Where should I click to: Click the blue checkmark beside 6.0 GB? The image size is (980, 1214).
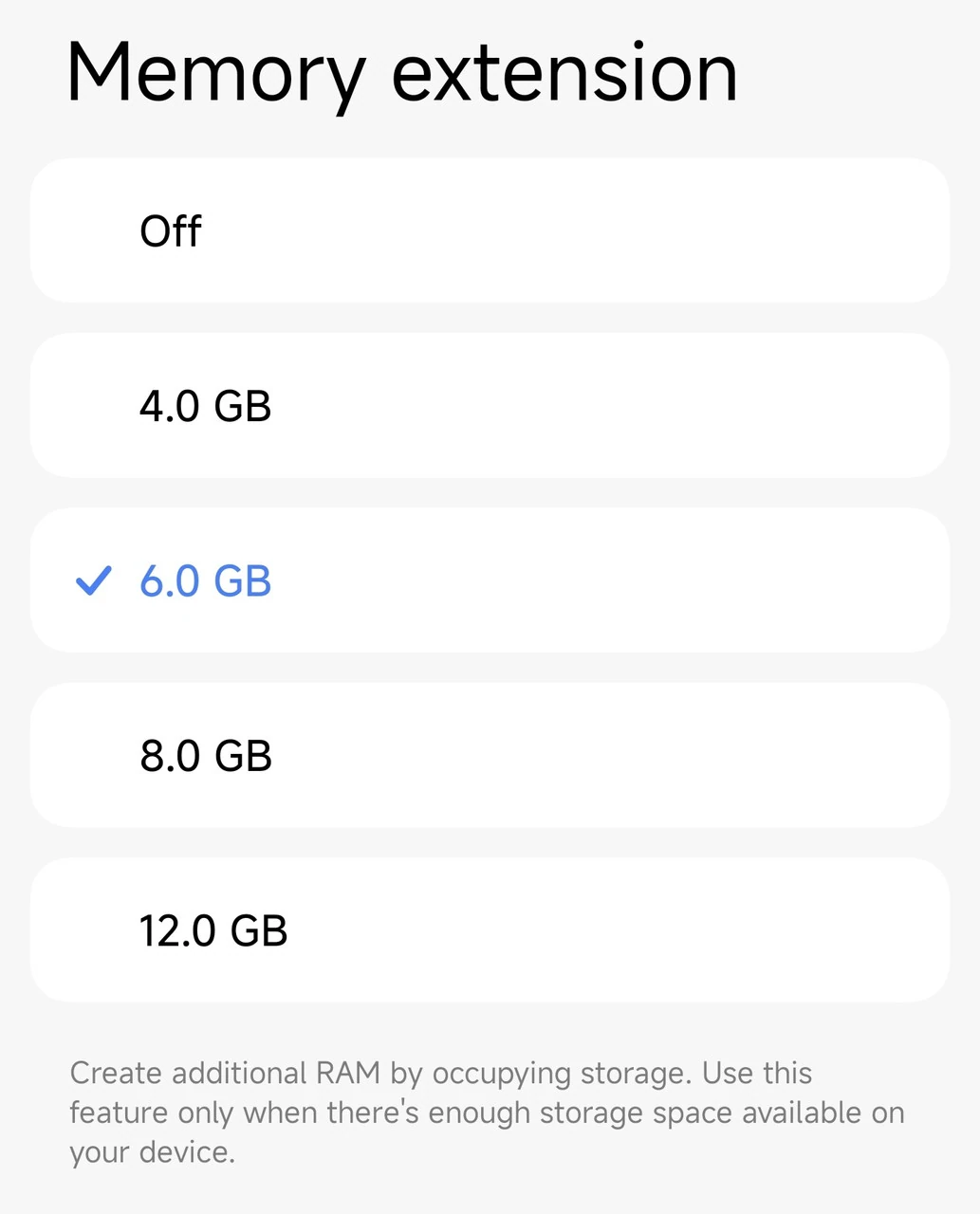93,580
